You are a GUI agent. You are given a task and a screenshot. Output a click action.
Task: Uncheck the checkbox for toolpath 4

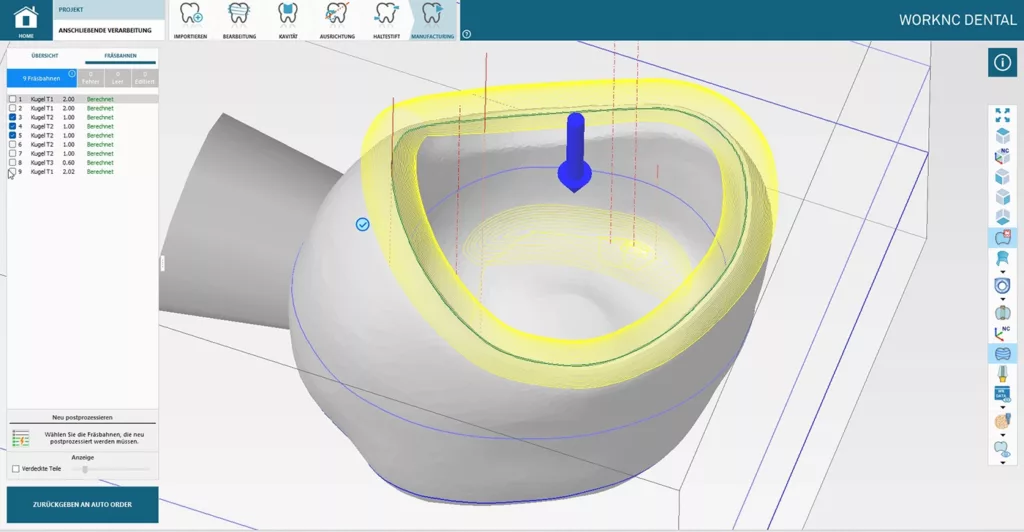[x=12, y=126]
